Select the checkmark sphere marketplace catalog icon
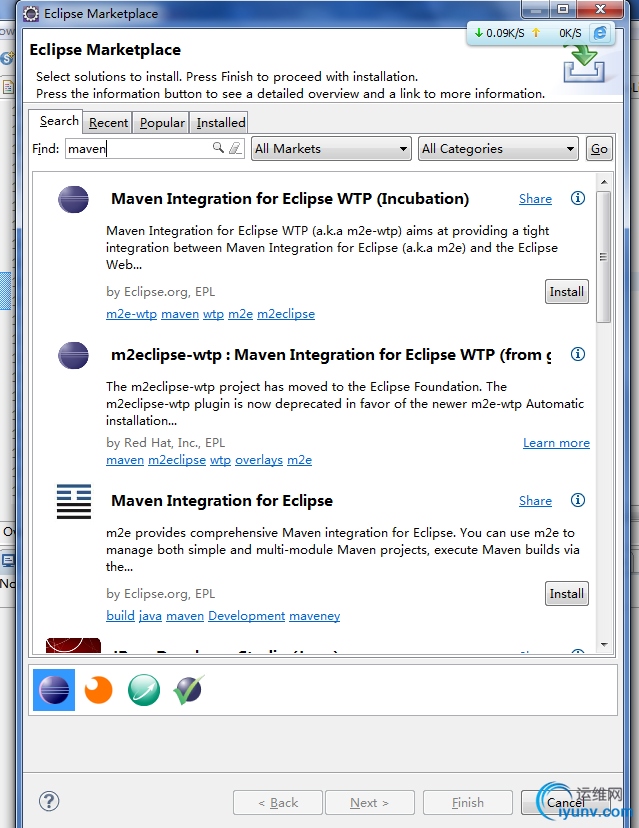 tap(189, 690)
